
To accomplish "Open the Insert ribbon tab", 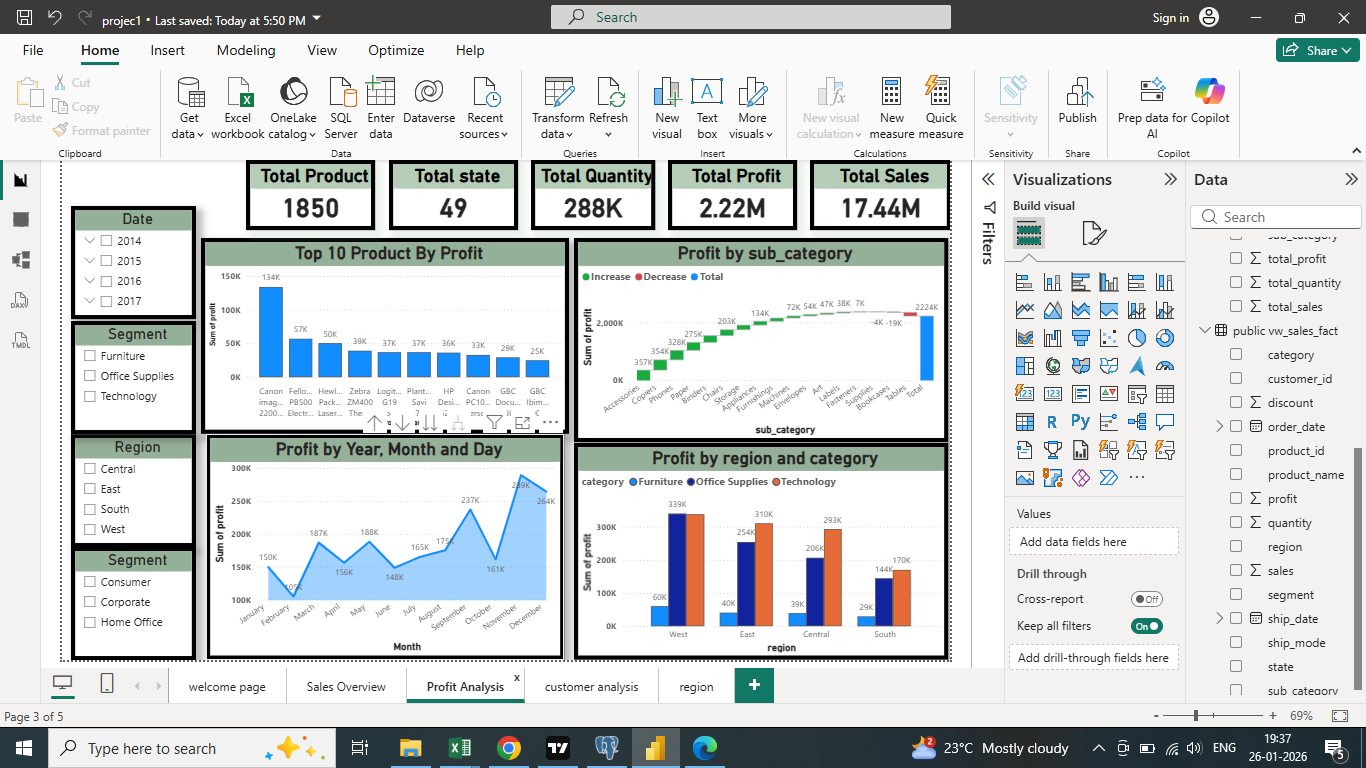I will pos(167,50).
